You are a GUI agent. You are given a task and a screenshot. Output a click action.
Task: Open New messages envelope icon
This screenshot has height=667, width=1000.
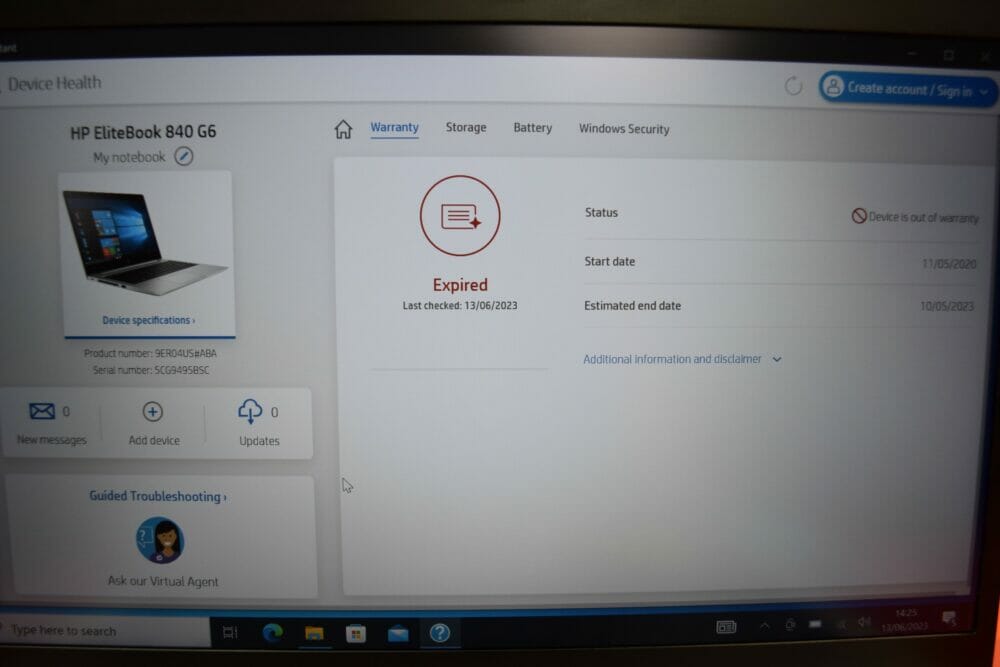point(42,411)
